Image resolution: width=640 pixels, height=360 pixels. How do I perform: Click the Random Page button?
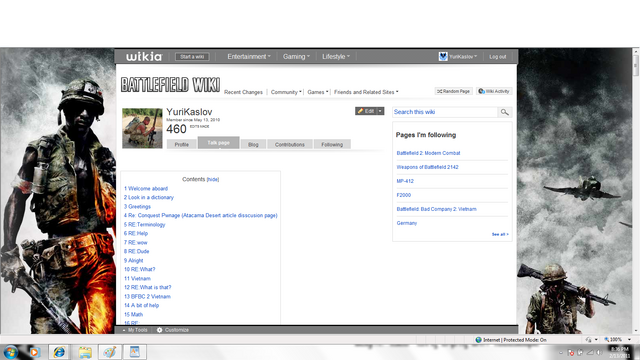(453, 91)
